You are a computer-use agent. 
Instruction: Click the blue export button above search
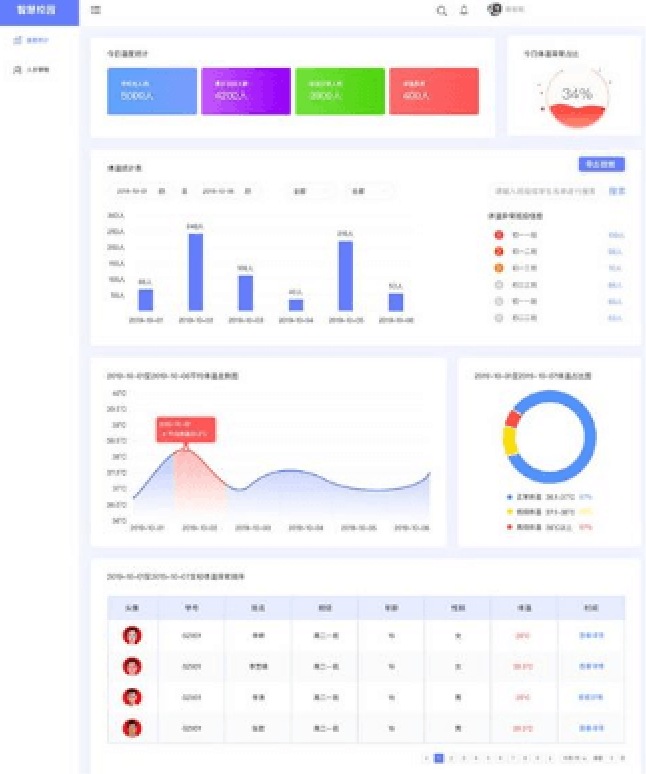tap(601, 164)
